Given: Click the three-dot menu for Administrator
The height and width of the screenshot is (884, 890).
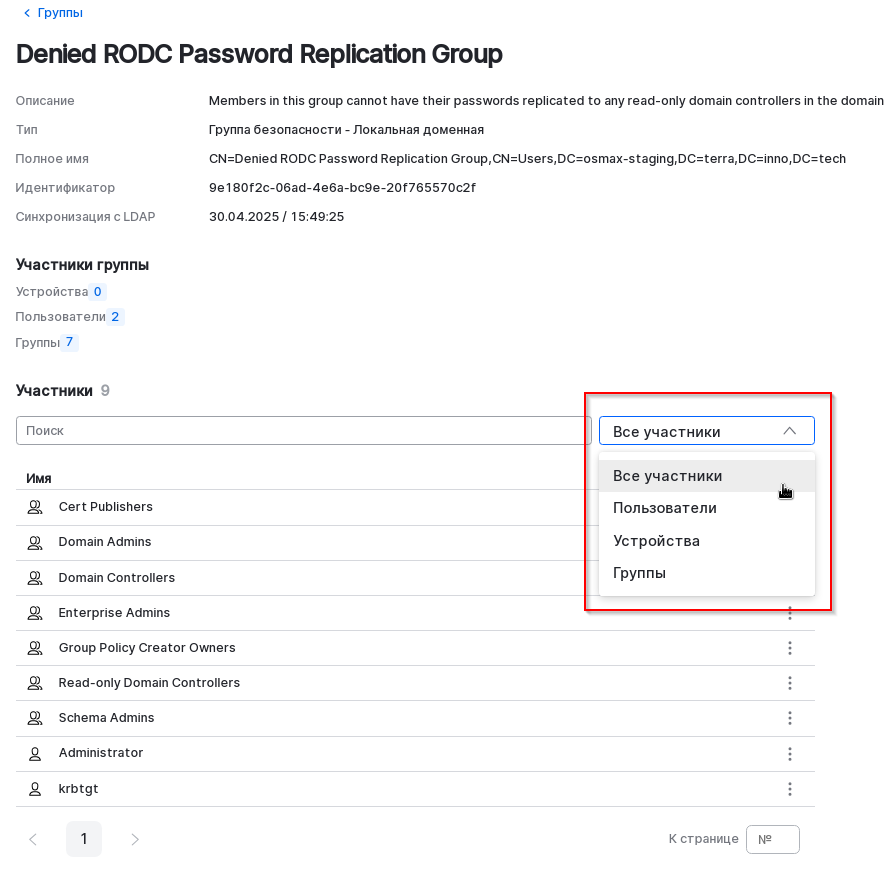Looking at the screenshot, I should pos(790,753).
